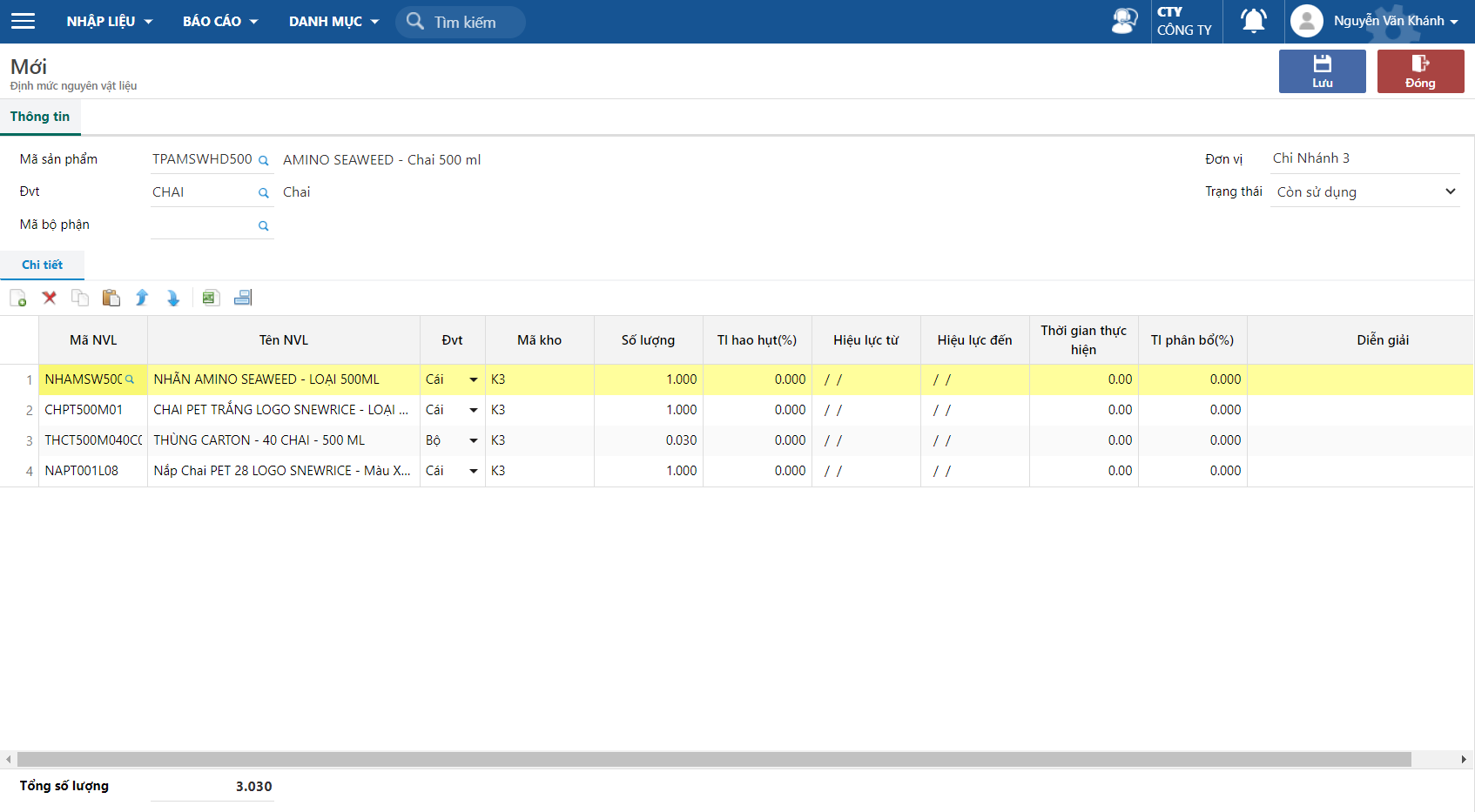Viewport: 1475px width, 812px height.
Task: Click the paste clipboard icon in toolbar
Action: [111, 299]
